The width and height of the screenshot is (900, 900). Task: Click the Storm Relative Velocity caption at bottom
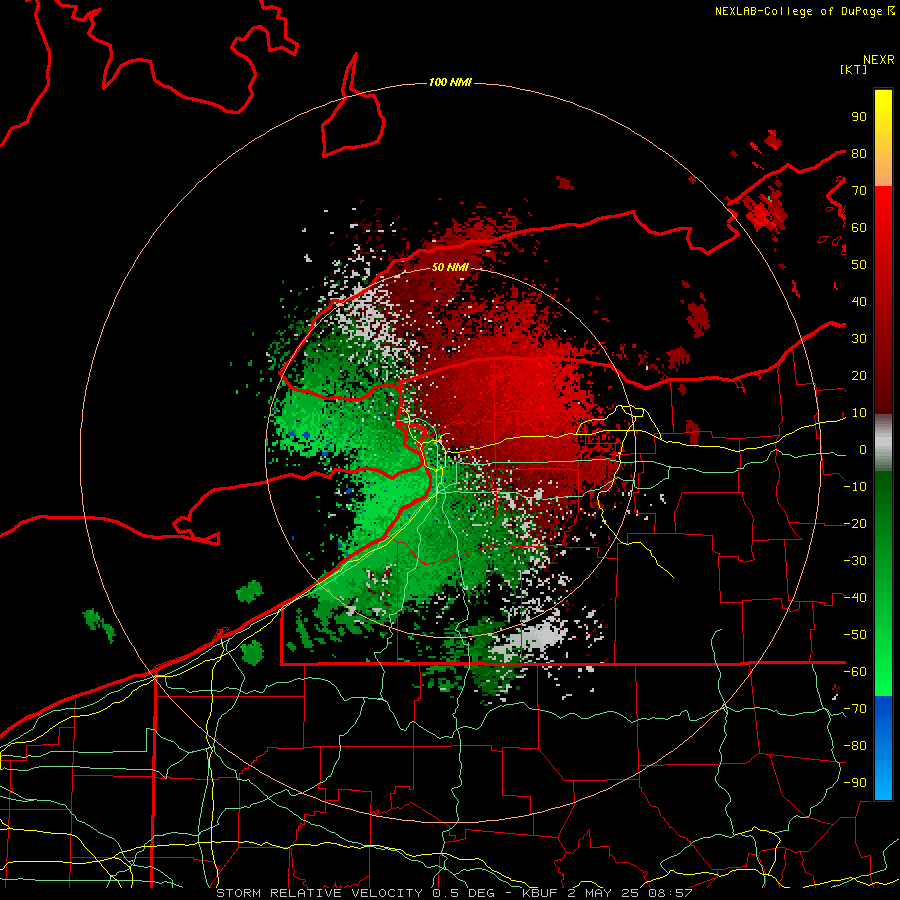pyautogui.click(x=454, y=893)
